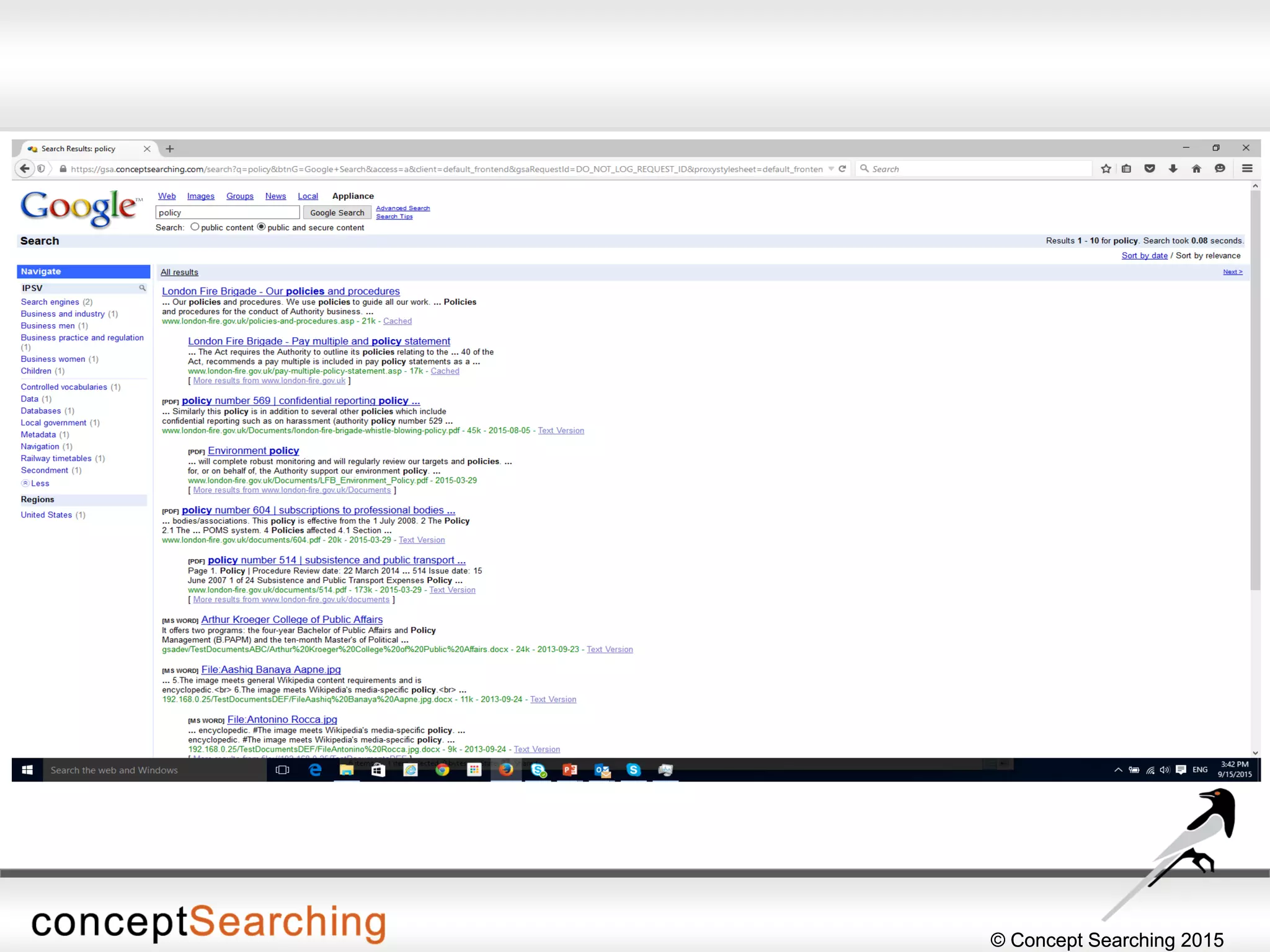Open Cached copy of policies-and-procedures.asp
Image resolution: width=1270 pixels, height=952 pixels.
[x=397, y=321]
